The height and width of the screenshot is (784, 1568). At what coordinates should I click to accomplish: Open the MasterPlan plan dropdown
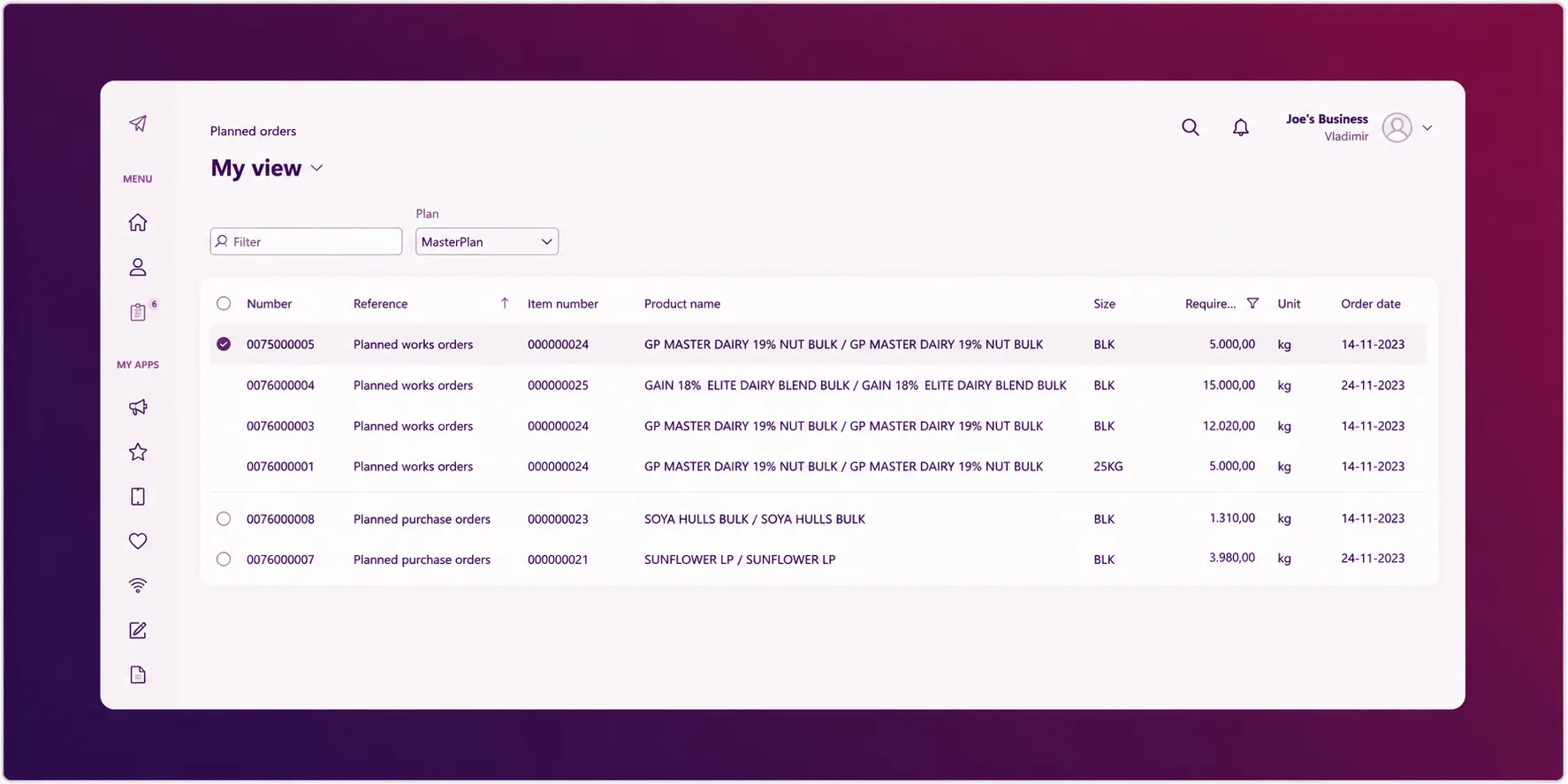[x=487, y=241]
